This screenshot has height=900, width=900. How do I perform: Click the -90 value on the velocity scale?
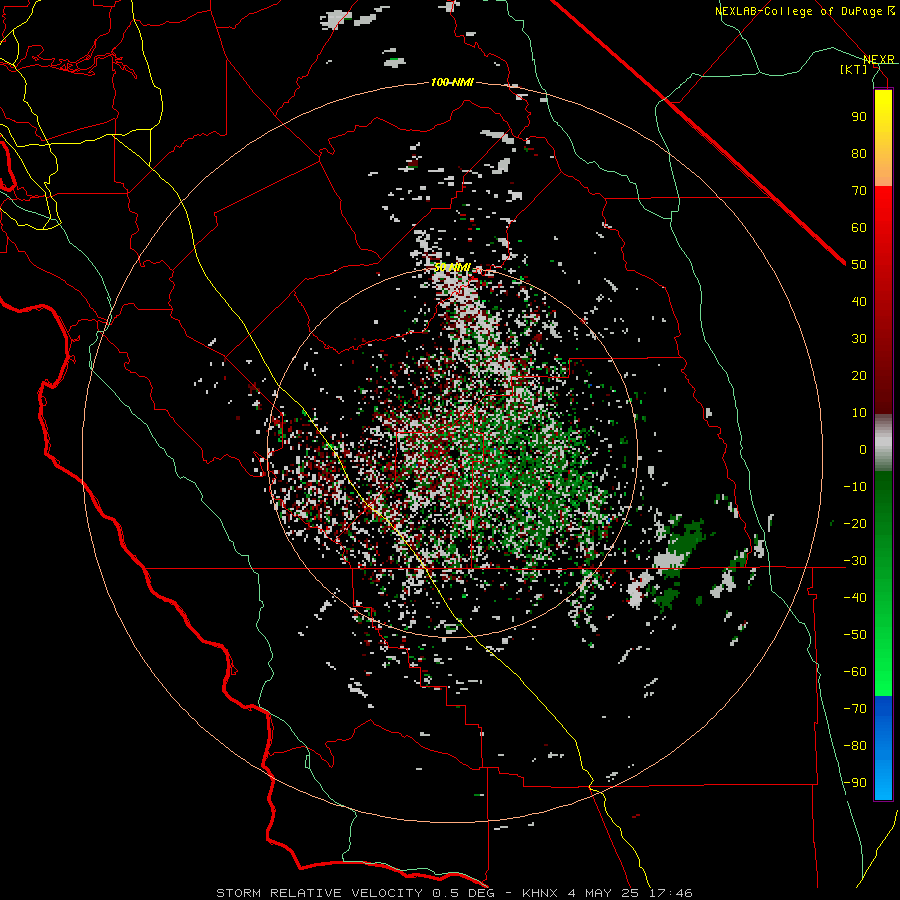point(855,783)
